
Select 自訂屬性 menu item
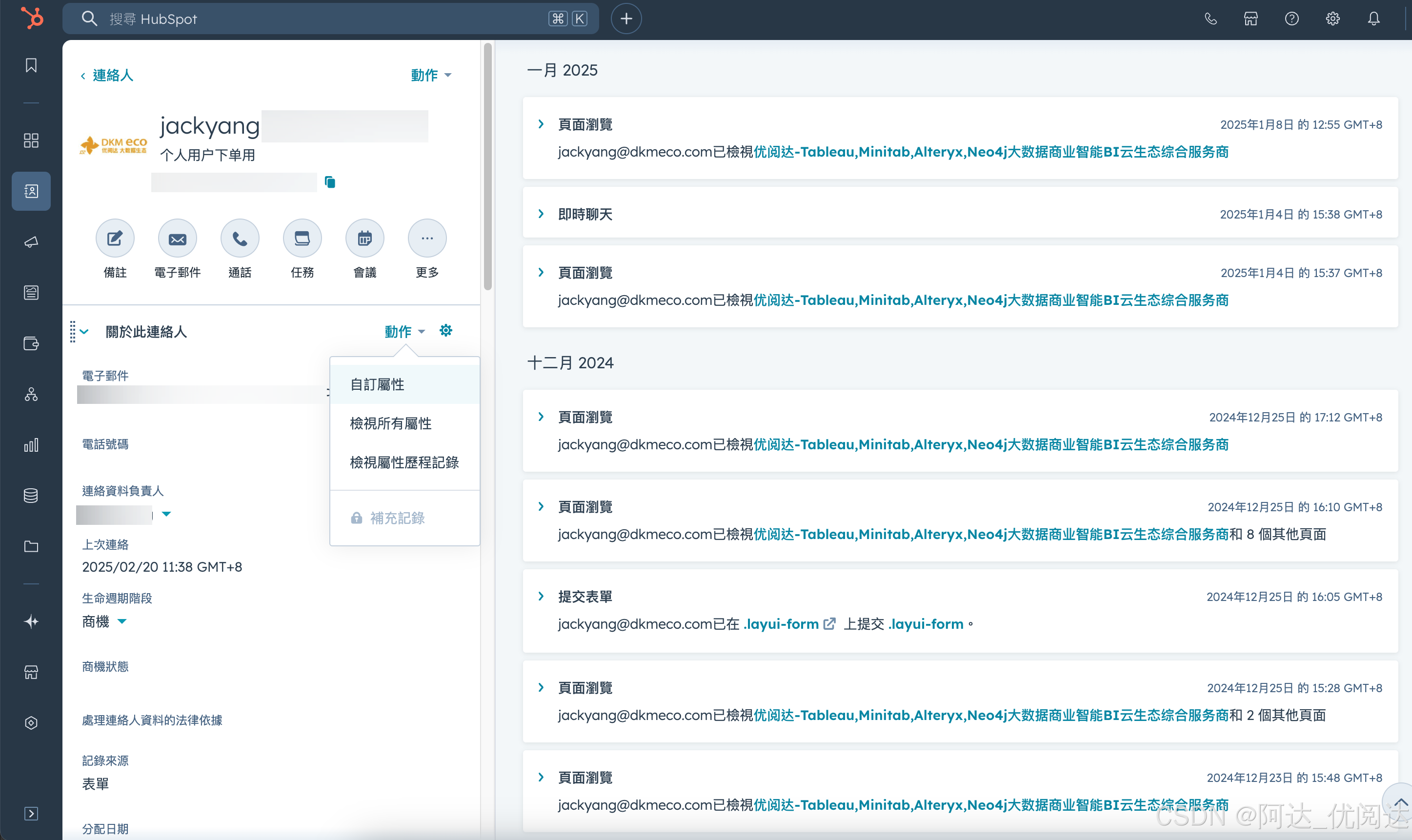coord(377,384)
